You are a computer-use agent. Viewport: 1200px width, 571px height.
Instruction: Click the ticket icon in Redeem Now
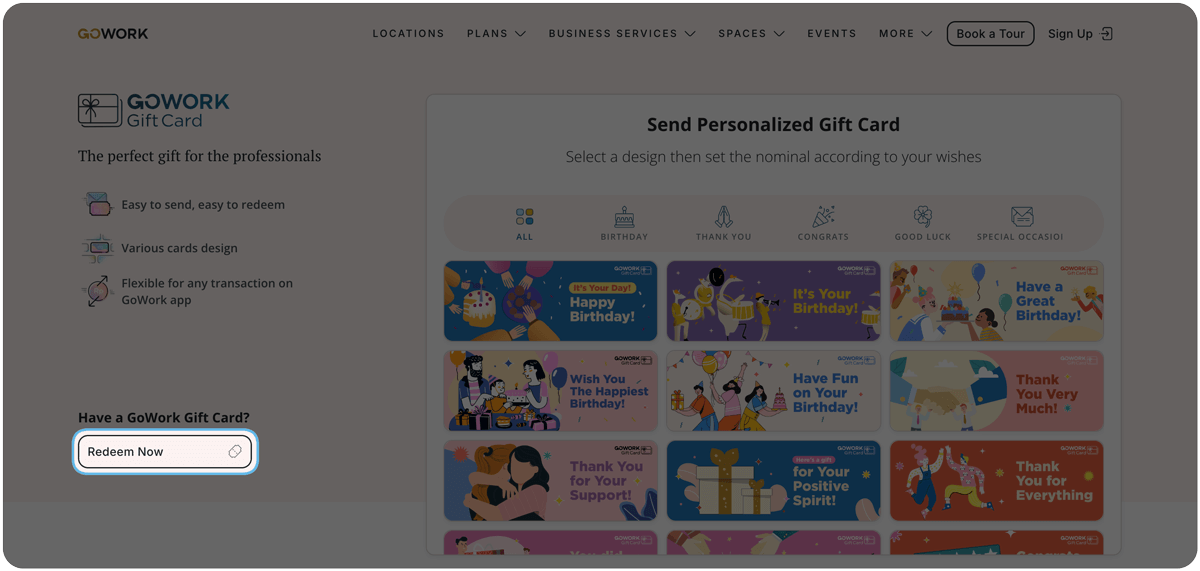point(235,452)
